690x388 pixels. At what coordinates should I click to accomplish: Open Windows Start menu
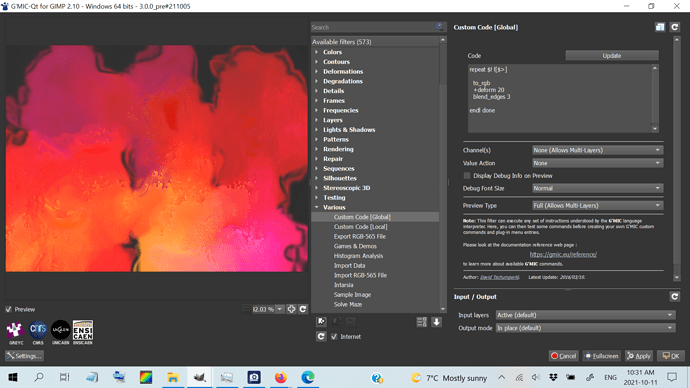[x=13, y=377]
